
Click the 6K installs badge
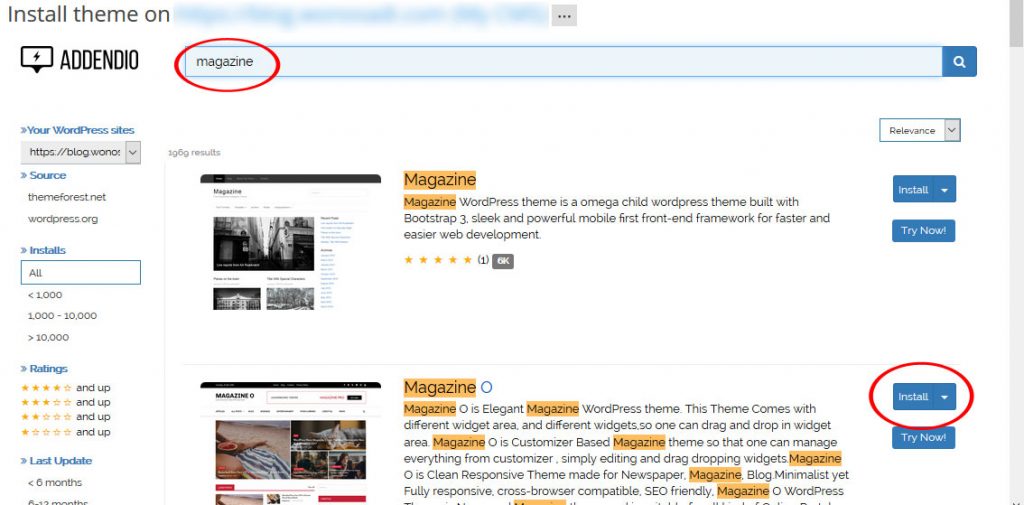point(502,261)
